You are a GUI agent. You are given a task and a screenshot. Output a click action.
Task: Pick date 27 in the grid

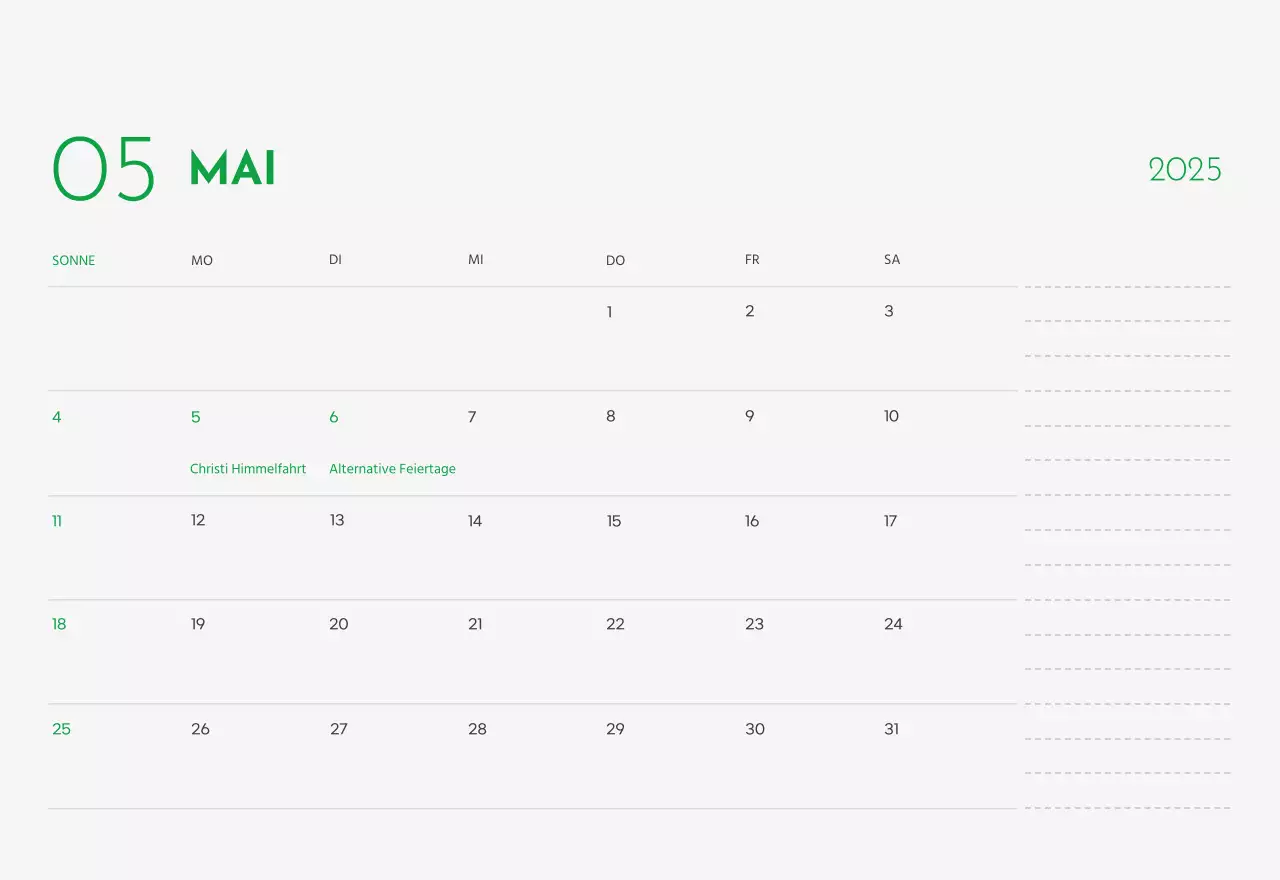tap(339, 729)
